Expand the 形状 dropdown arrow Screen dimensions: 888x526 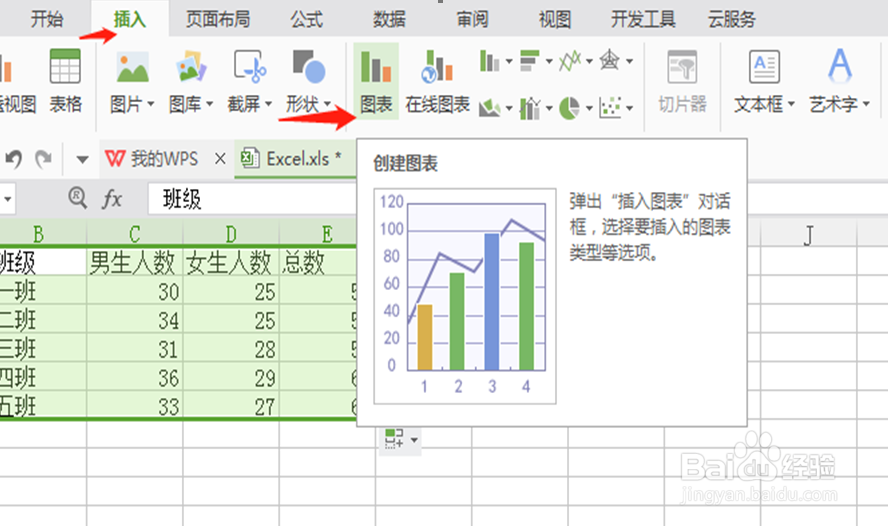click(x=327, y=104)
